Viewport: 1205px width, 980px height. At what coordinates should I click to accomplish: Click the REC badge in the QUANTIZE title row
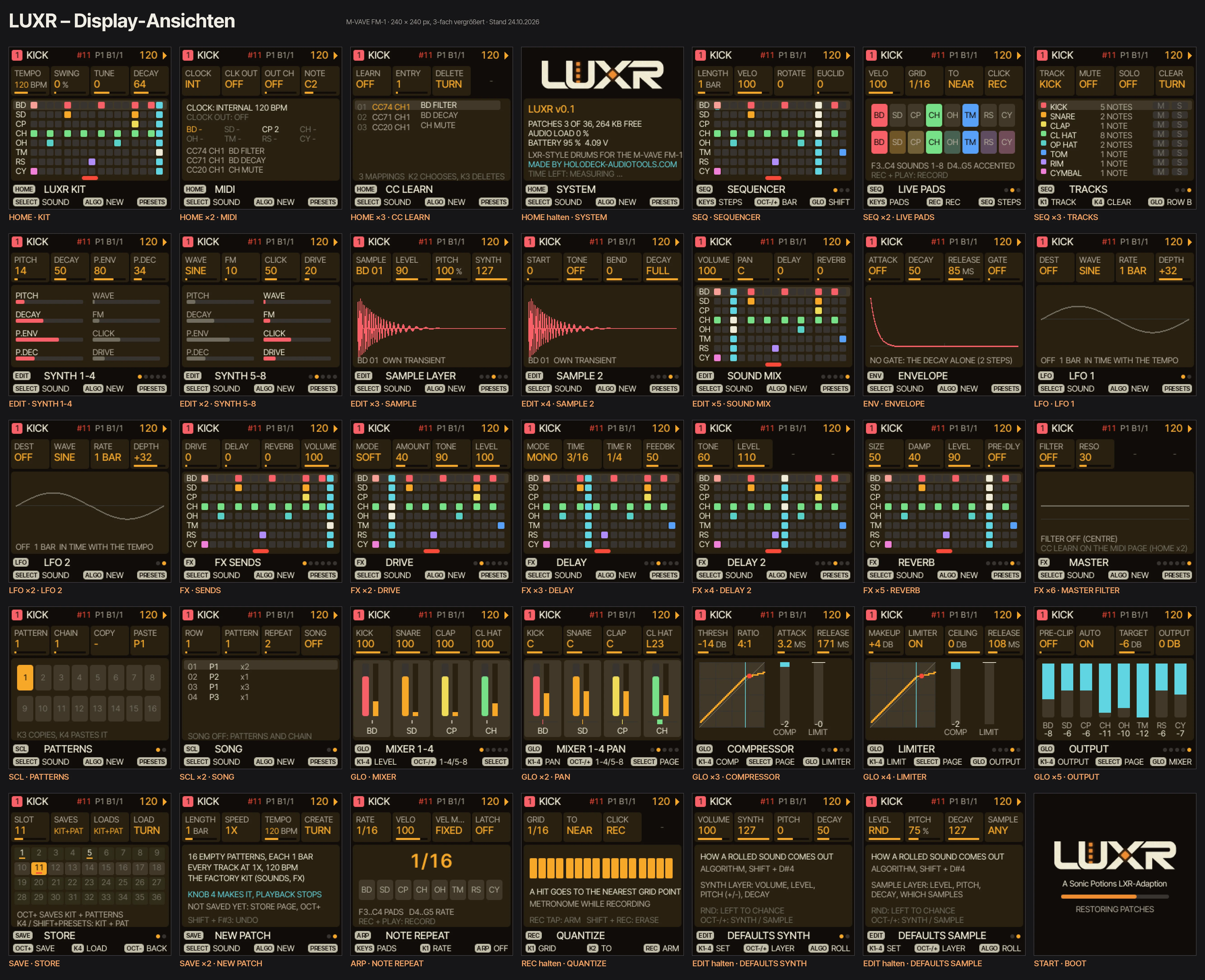pos(534,936)
